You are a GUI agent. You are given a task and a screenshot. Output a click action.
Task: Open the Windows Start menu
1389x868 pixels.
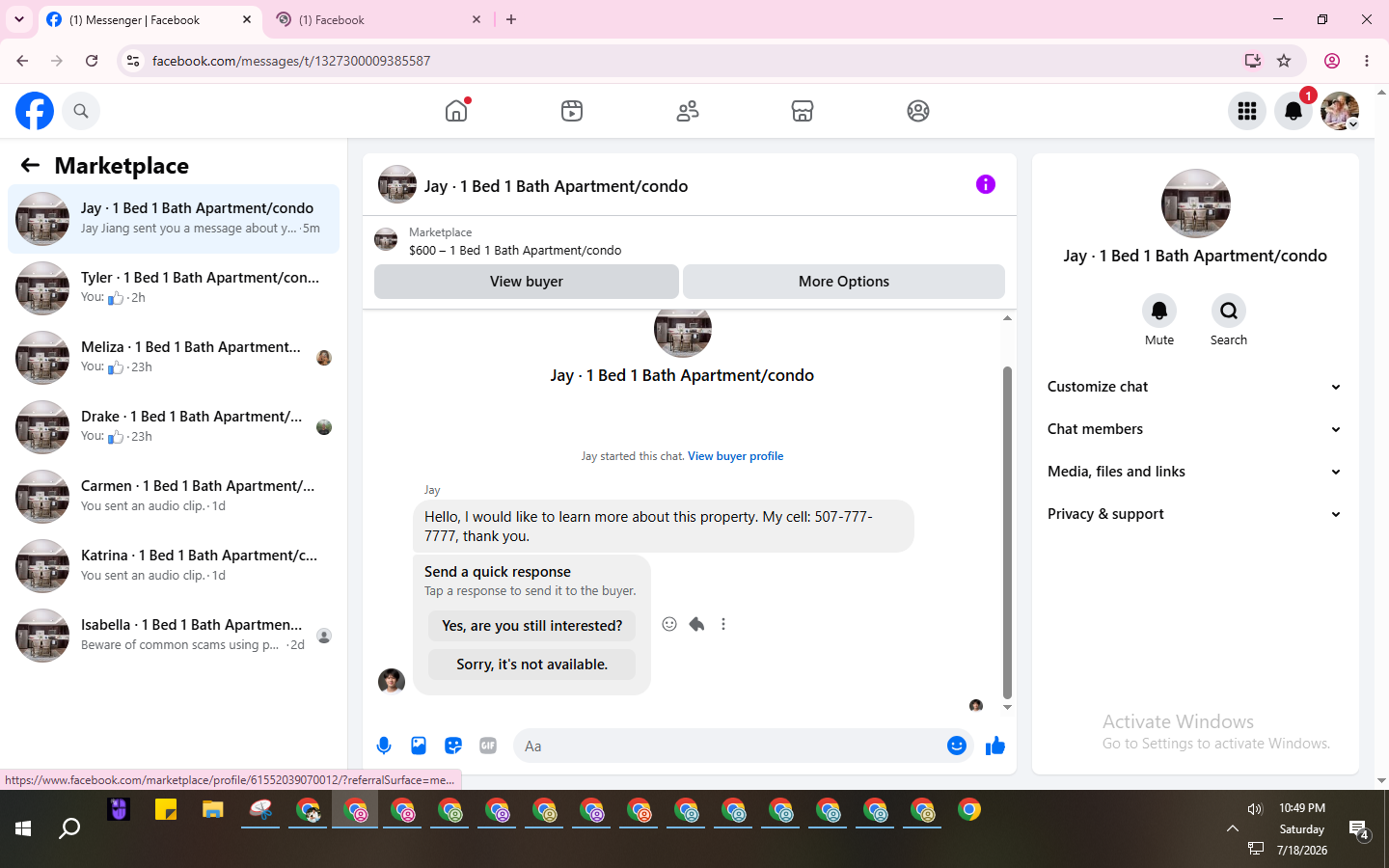point(23,828)
